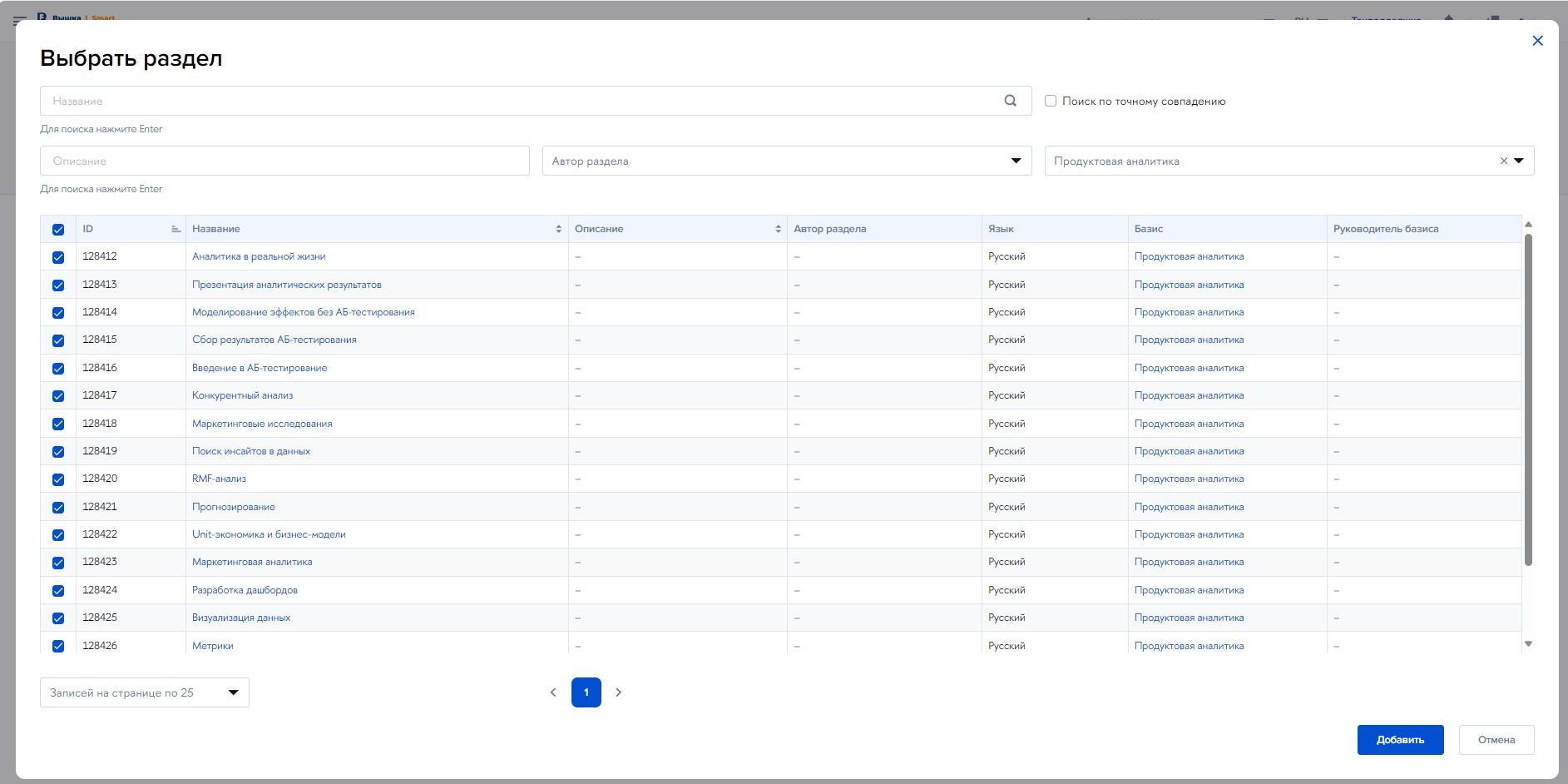Go to next page arrow
Screen dimensions: 1568x784
(x=618, y=692)
